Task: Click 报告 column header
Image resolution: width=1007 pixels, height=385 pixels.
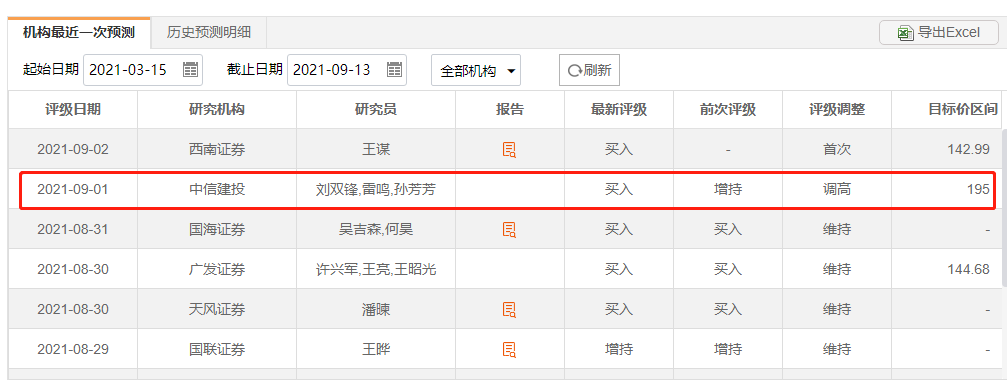Action: pyautogui.click(x=510, y=109)
